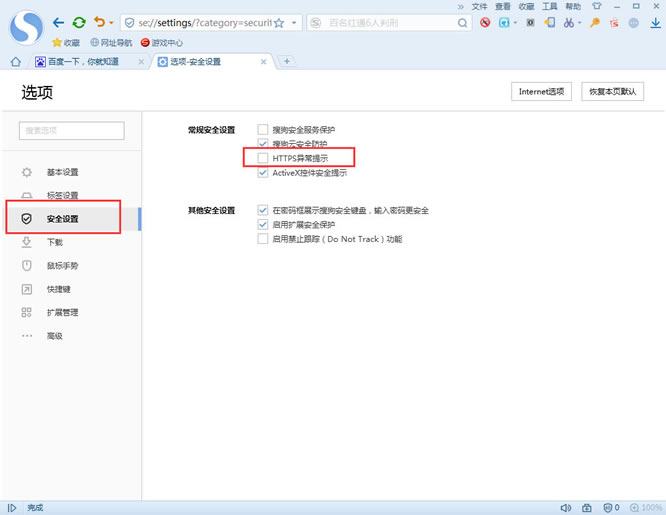Go back with the blue arrow

[59, 23]
